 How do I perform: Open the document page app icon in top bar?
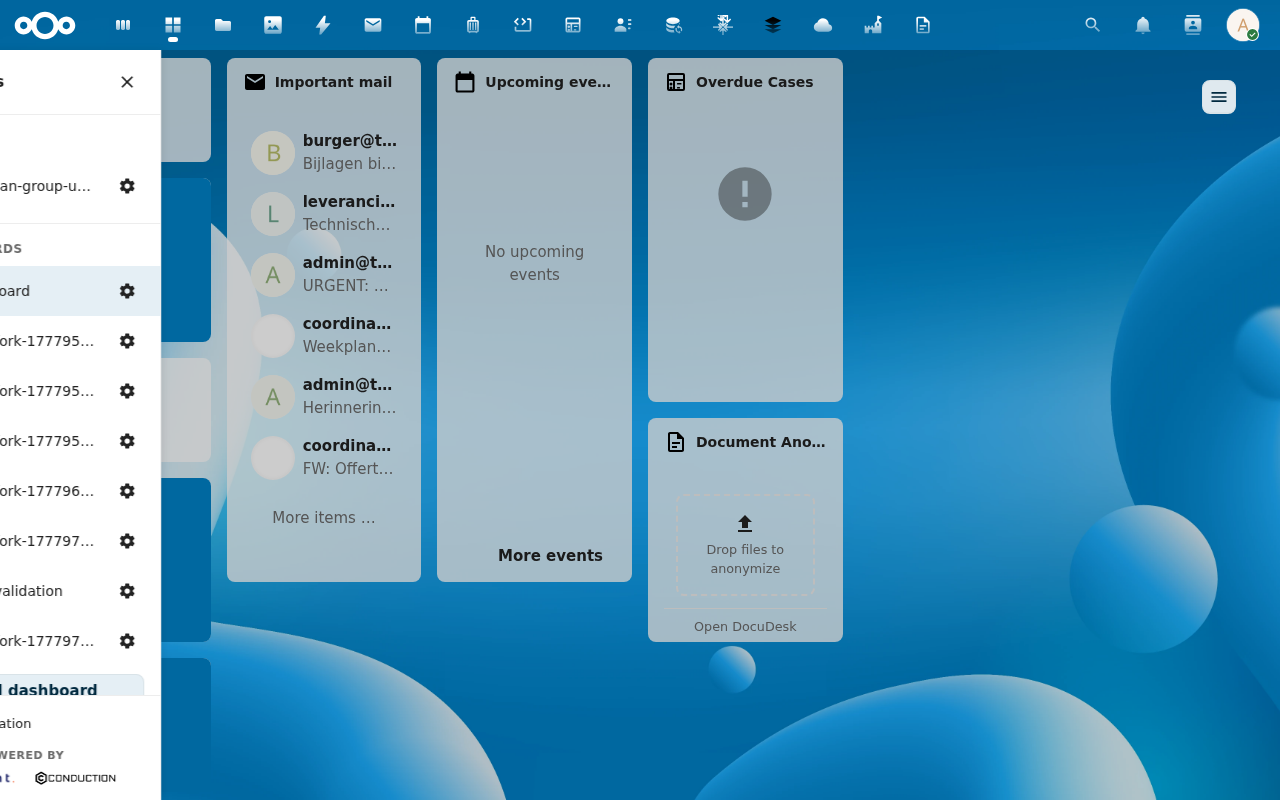click(x=923, y=25)
